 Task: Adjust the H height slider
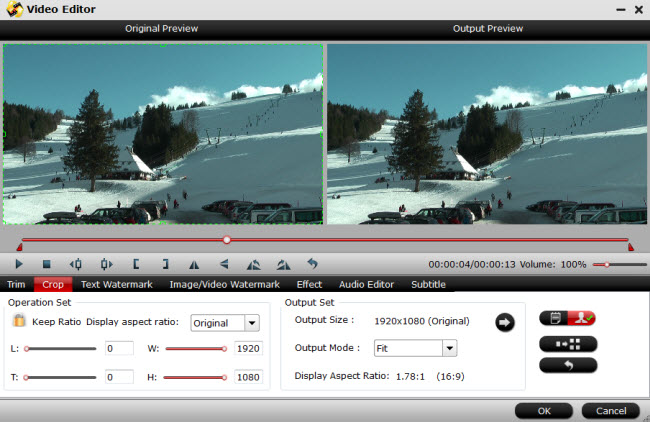point(195,377)
